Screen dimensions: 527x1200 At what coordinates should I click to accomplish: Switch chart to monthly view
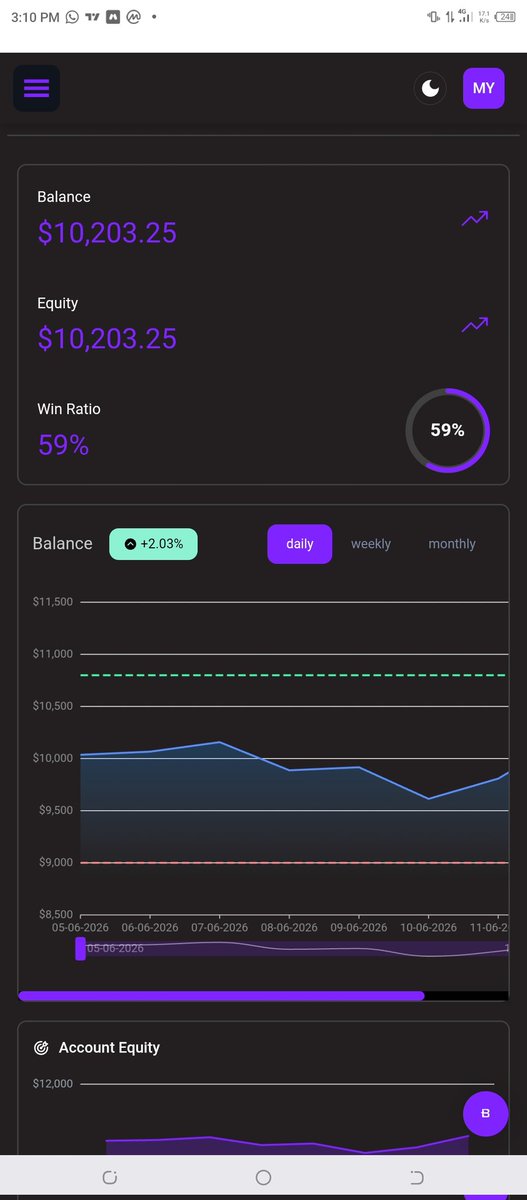tap(452, 544)
